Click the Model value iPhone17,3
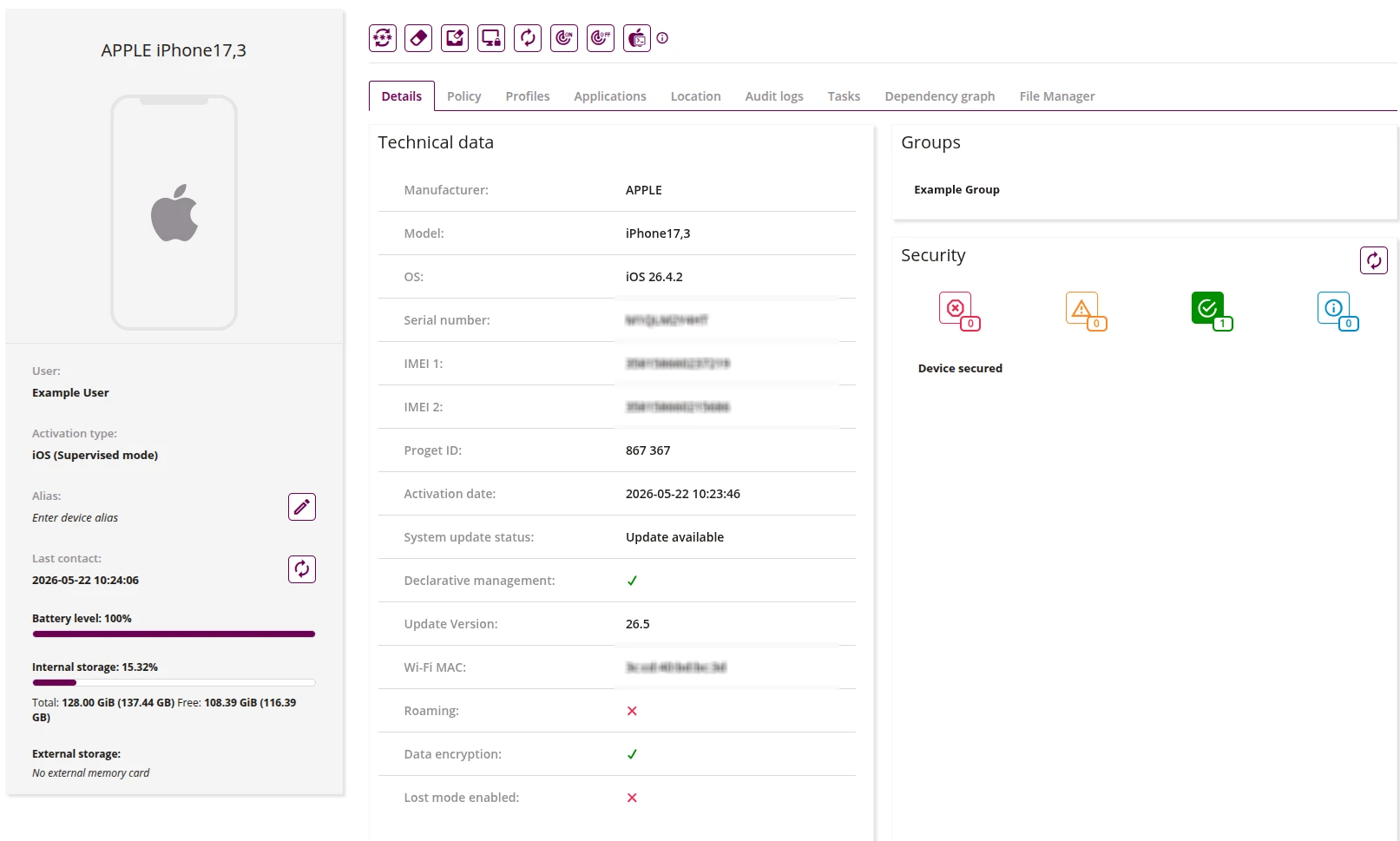Viewport: 1400px width, 841px height. click(x=658, y=233)
